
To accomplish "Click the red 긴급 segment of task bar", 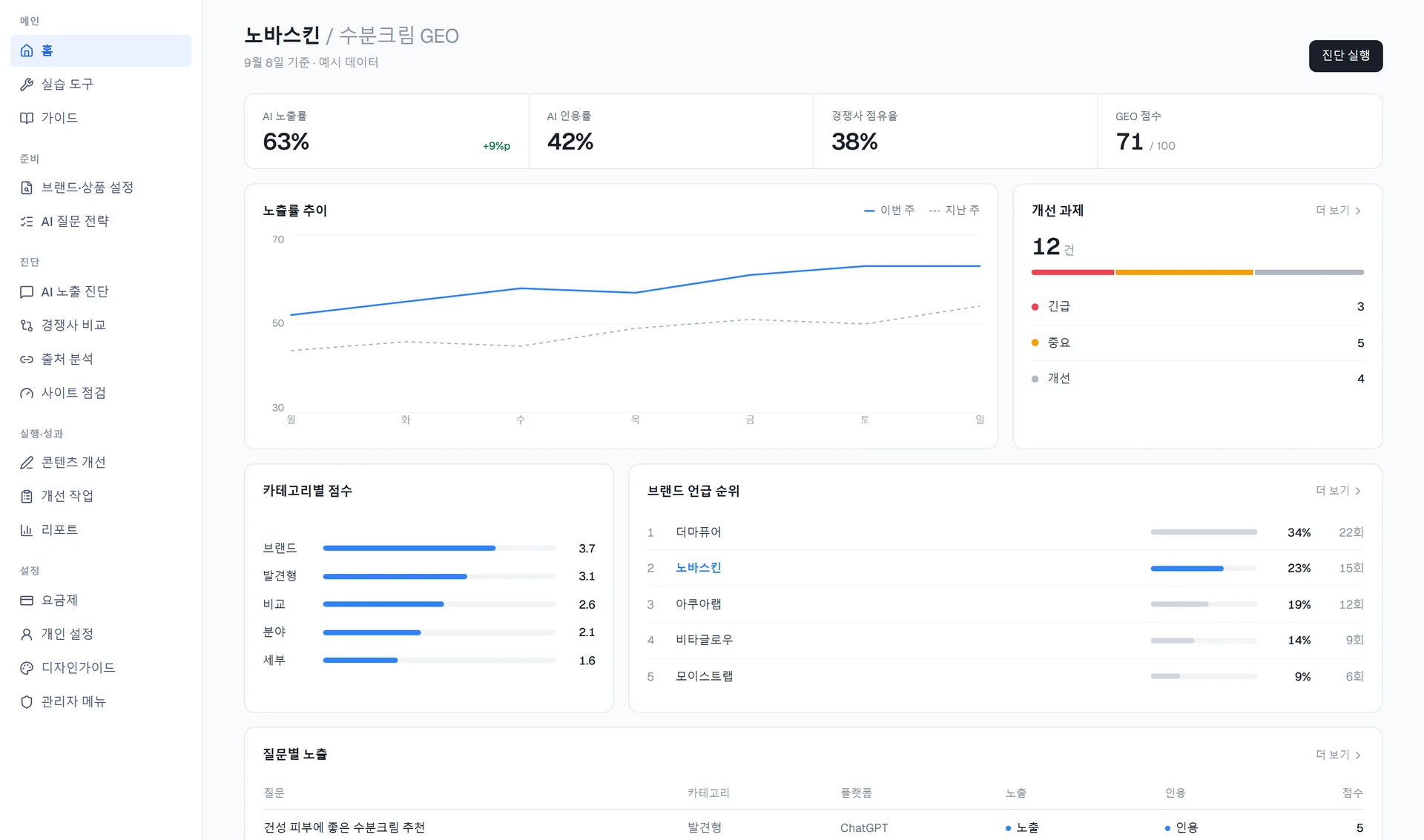I will (x=1072, y=272).
